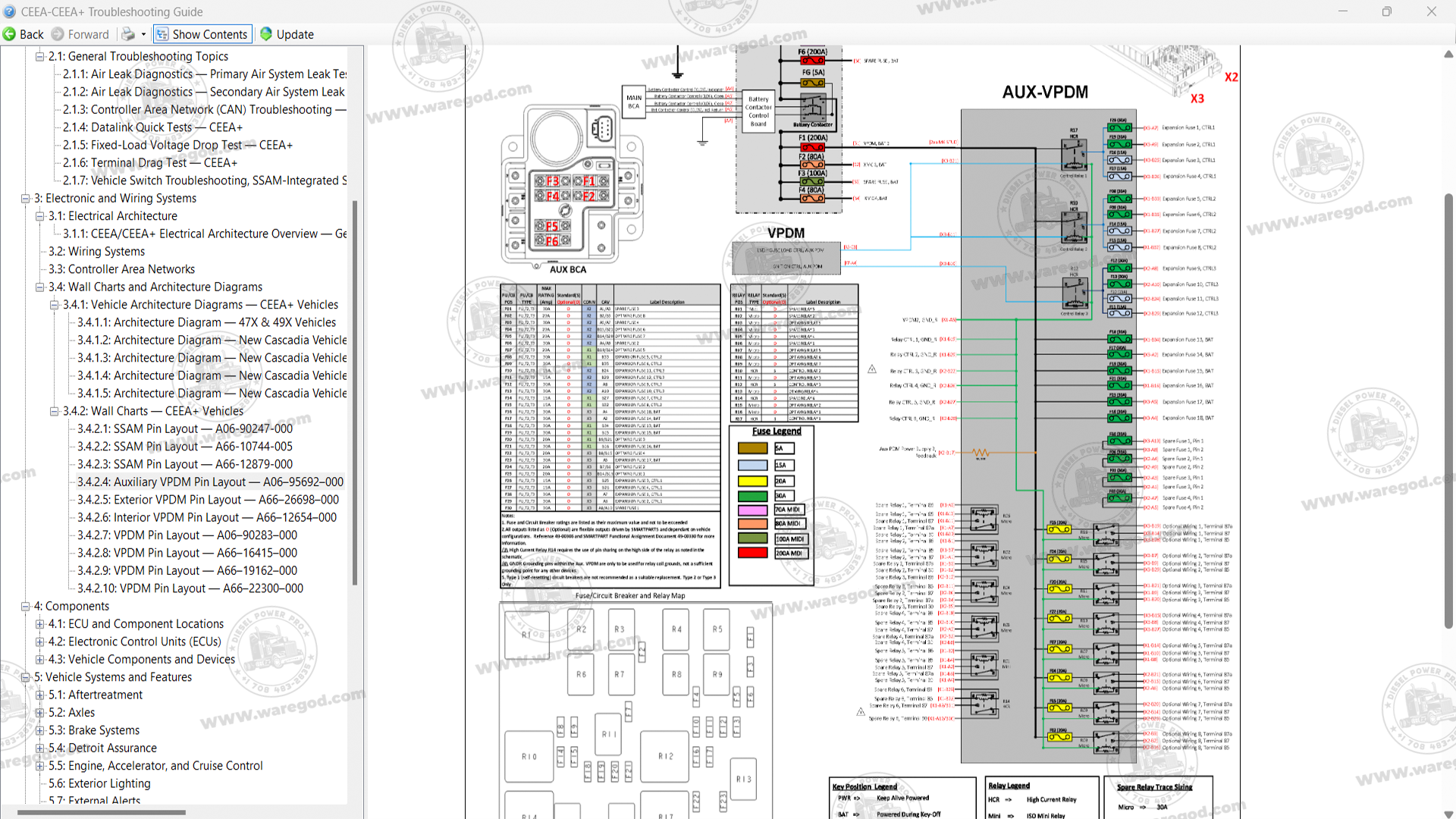1456x819 pixels.
Task: Click the yellow 20A fuse legend swatch
Action: click(x=752, y=481)
